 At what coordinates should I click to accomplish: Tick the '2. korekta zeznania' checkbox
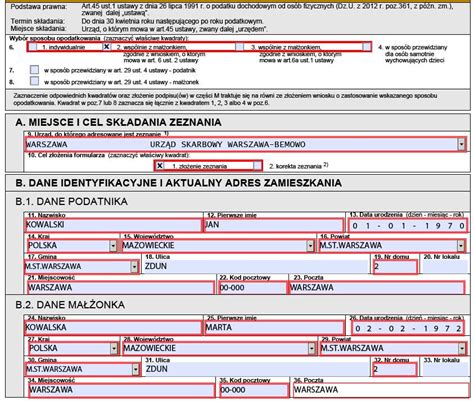click(257, 166)
